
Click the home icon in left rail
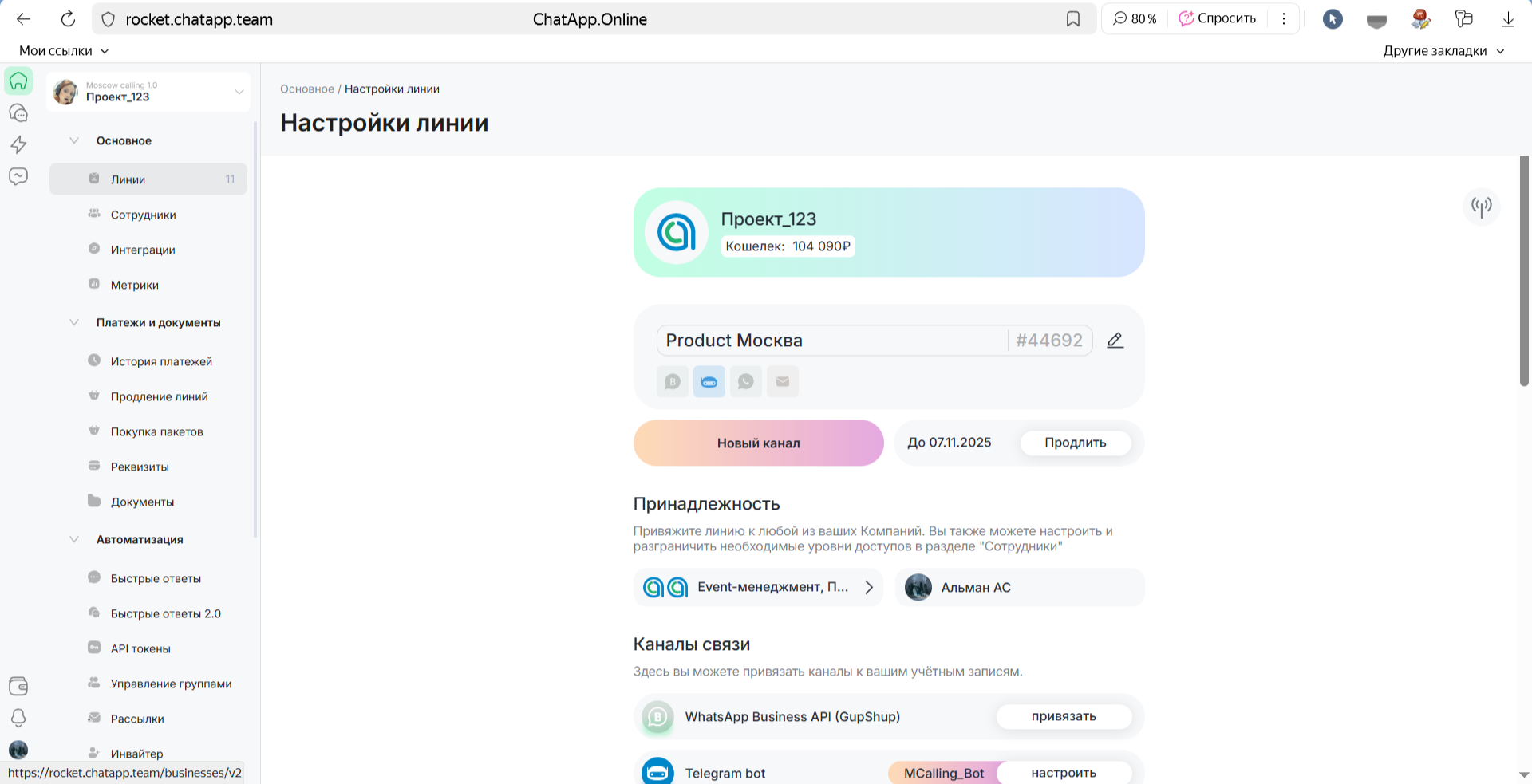click(x=18, y=81)
